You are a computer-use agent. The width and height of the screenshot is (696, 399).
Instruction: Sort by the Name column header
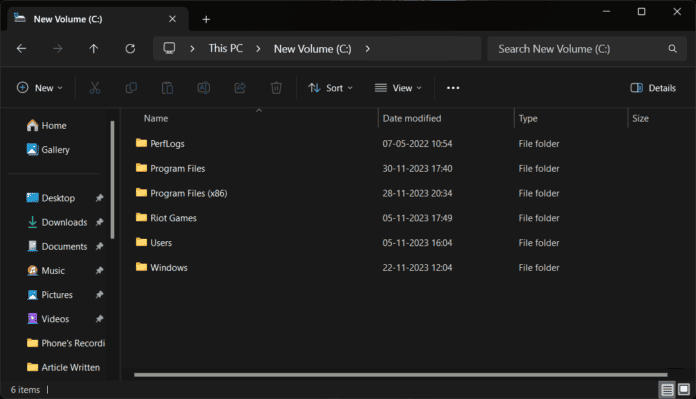click(156, 119)
